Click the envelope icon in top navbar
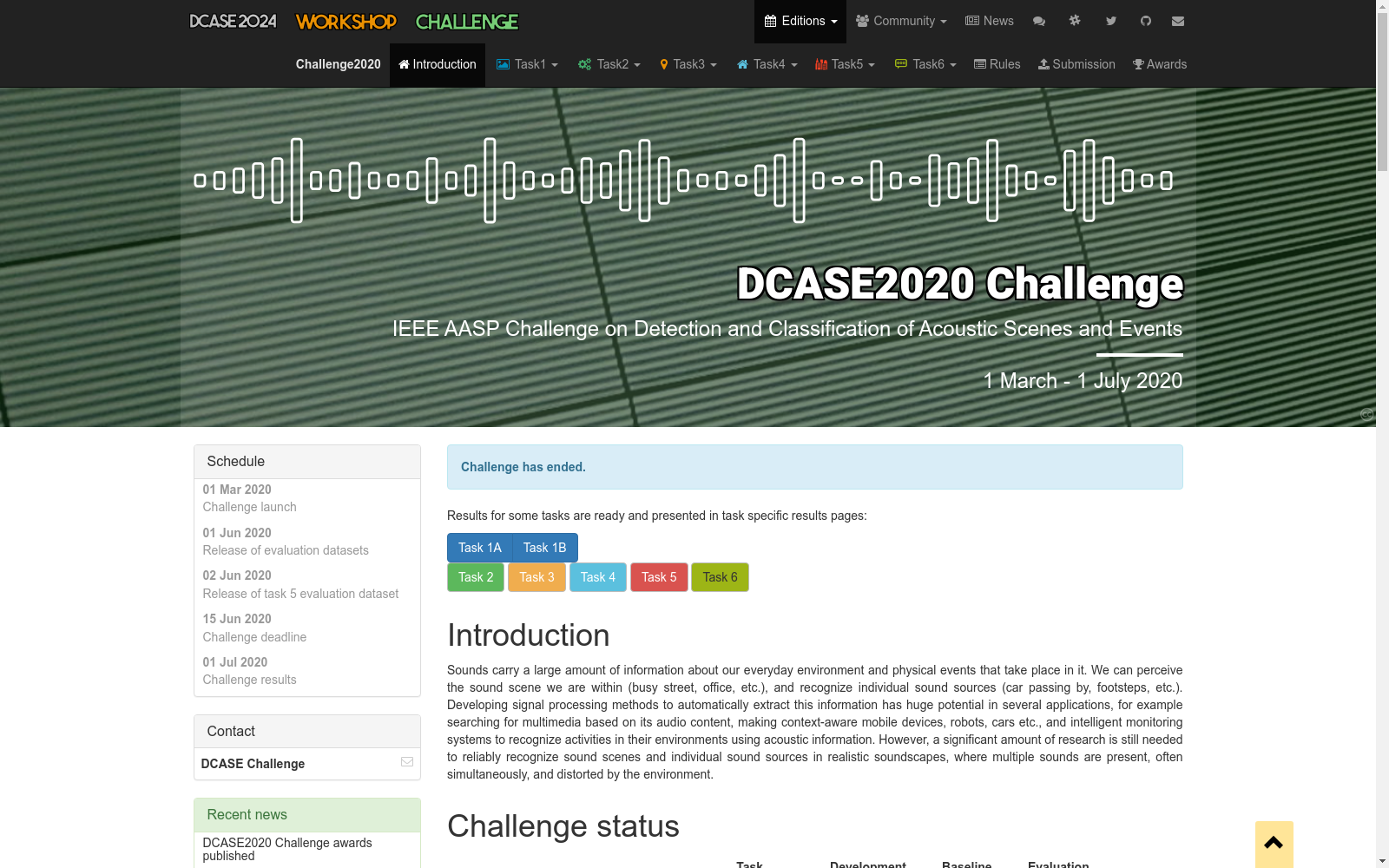This screenshot has width=1389, height=868. tap(1178, 21)
